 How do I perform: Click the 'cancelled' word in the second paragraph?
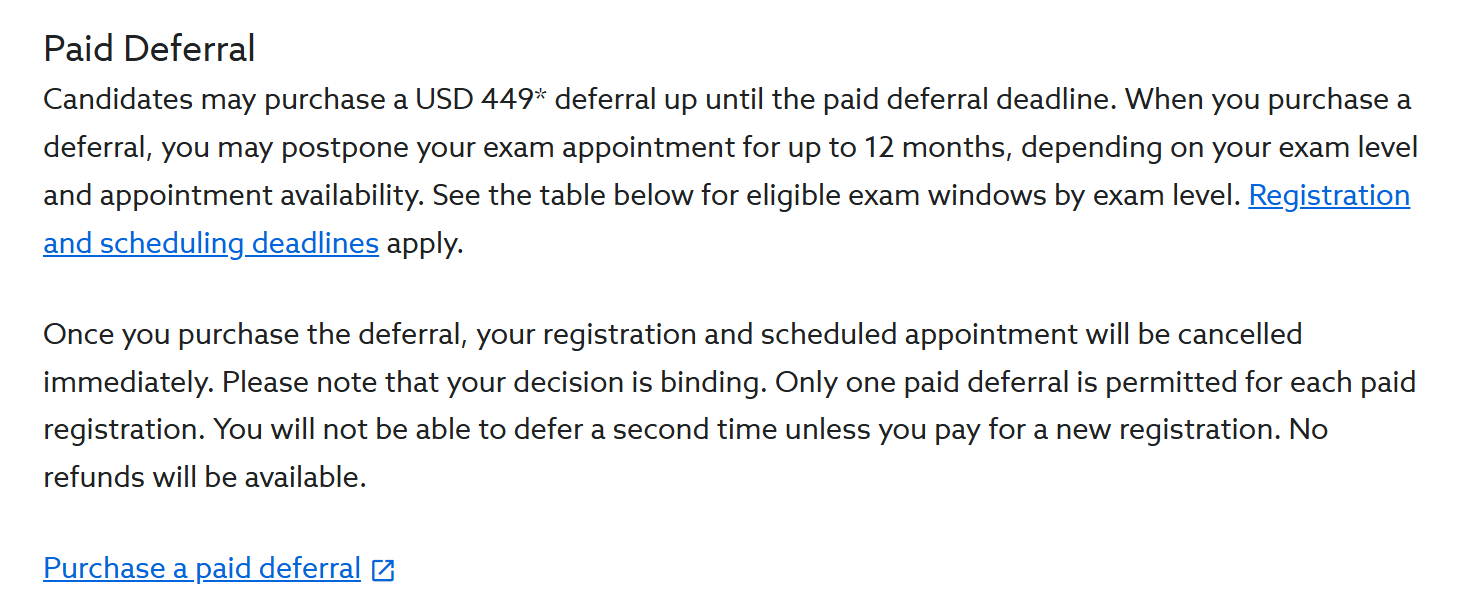(x=1239, y=334)
